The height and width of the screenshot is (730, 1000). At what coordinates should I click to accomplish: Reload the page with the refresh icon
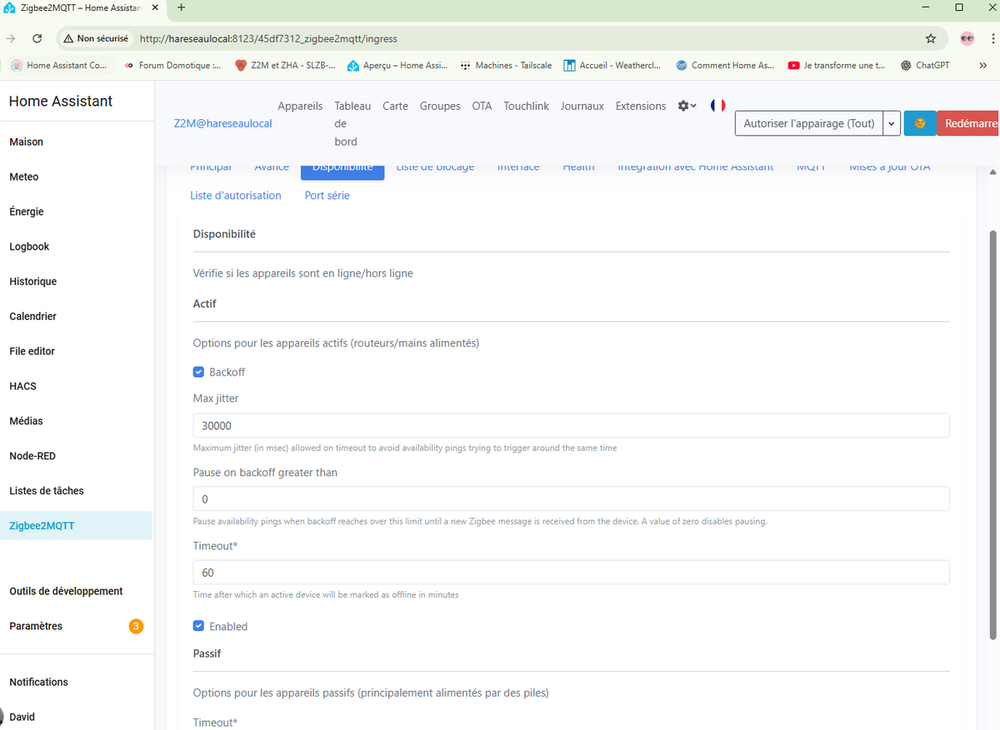click(37, 38)
